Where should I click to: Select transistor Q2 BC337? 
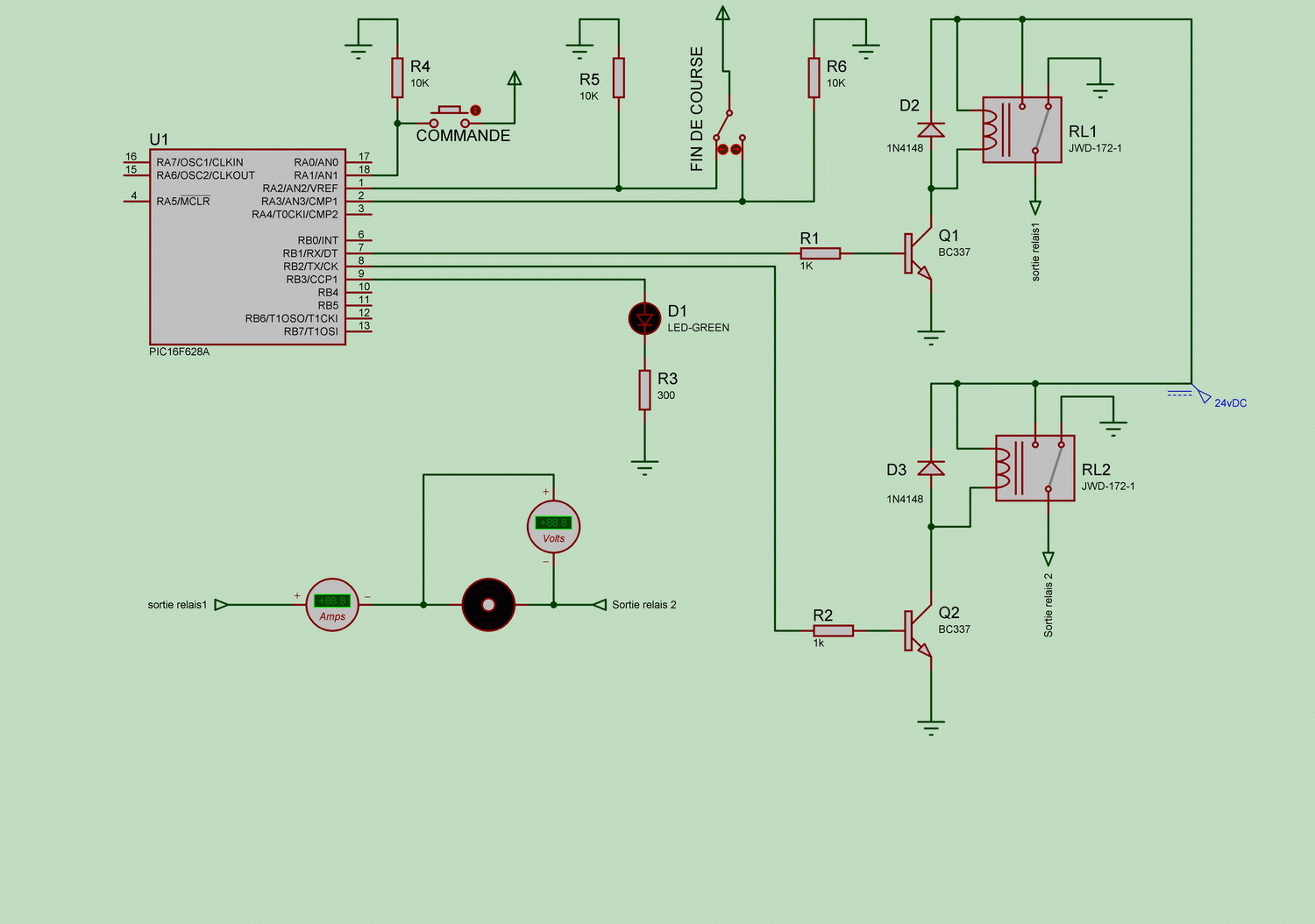pos(918,630)
